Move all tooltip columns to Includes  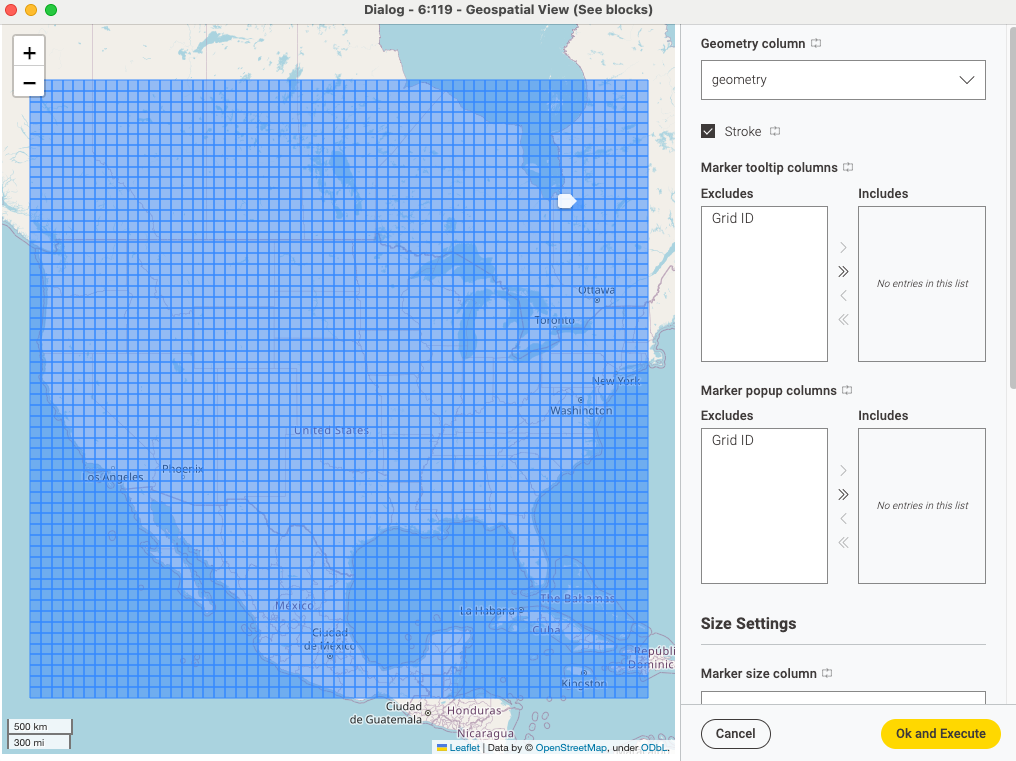point(843,272)
